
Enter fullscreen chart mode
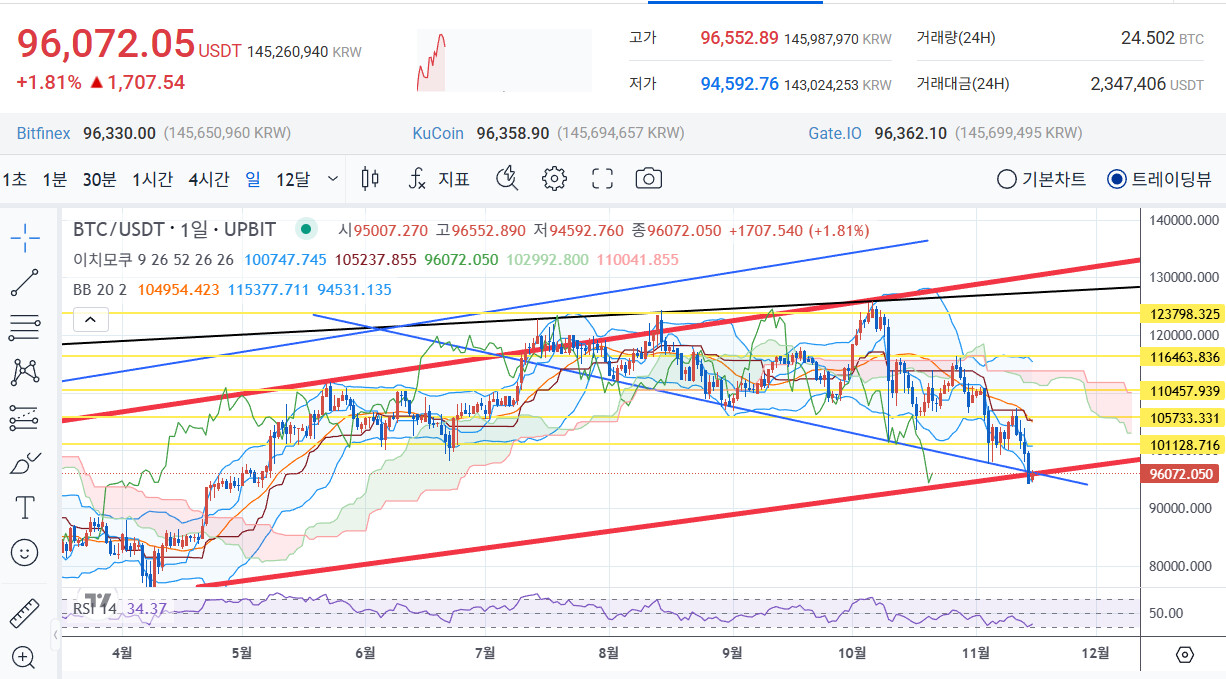[602, 179]
